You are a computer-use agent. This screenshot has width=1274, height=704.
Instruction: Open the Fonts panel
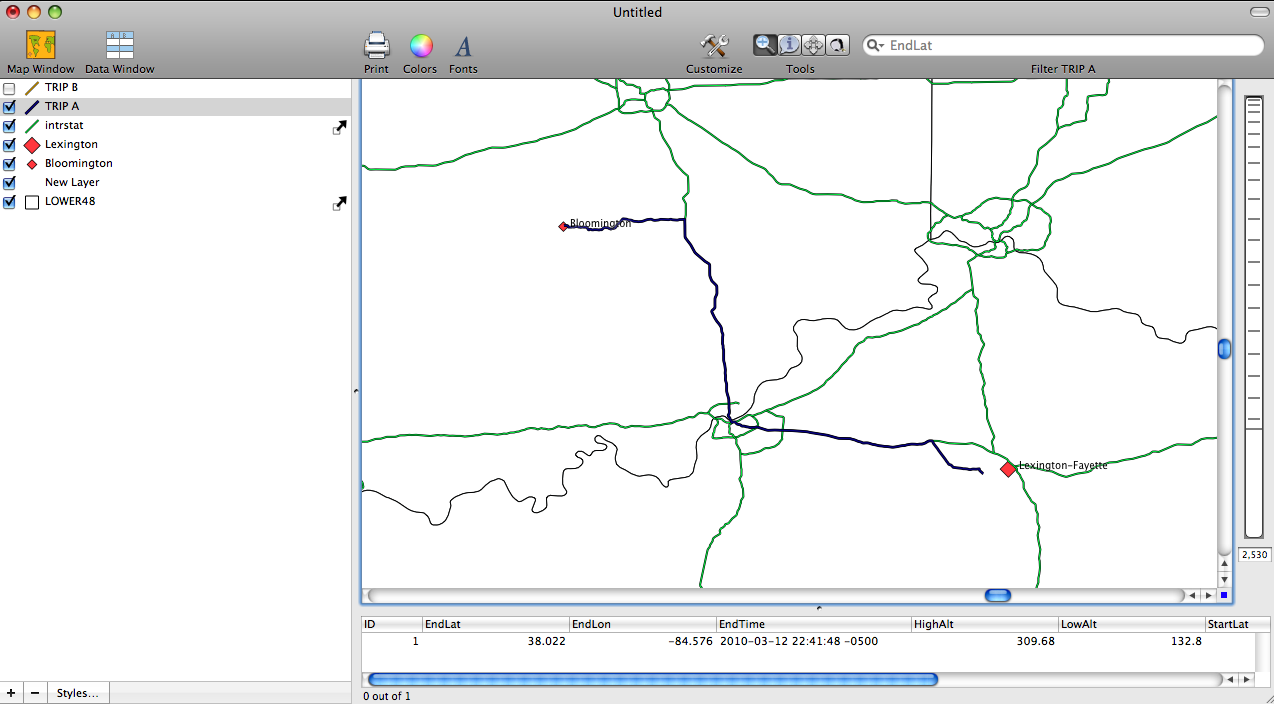pos(463,46)
